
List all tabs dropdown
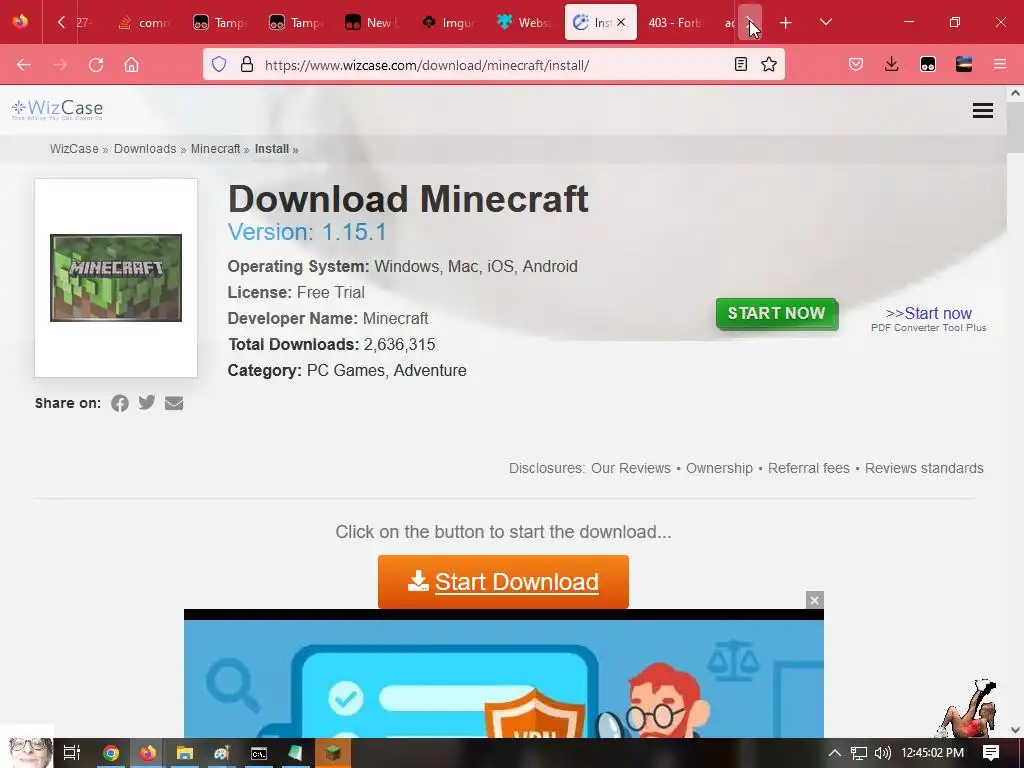pos(825,23)
